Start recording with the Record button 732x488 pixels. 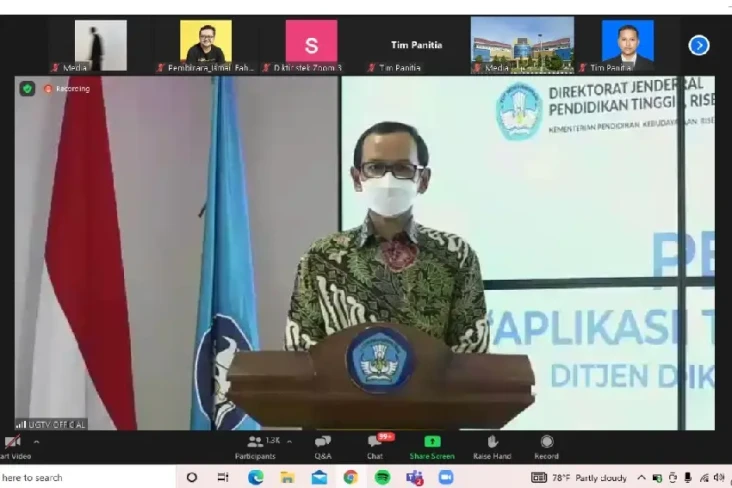pyautogui.click(x=547, y=447)
